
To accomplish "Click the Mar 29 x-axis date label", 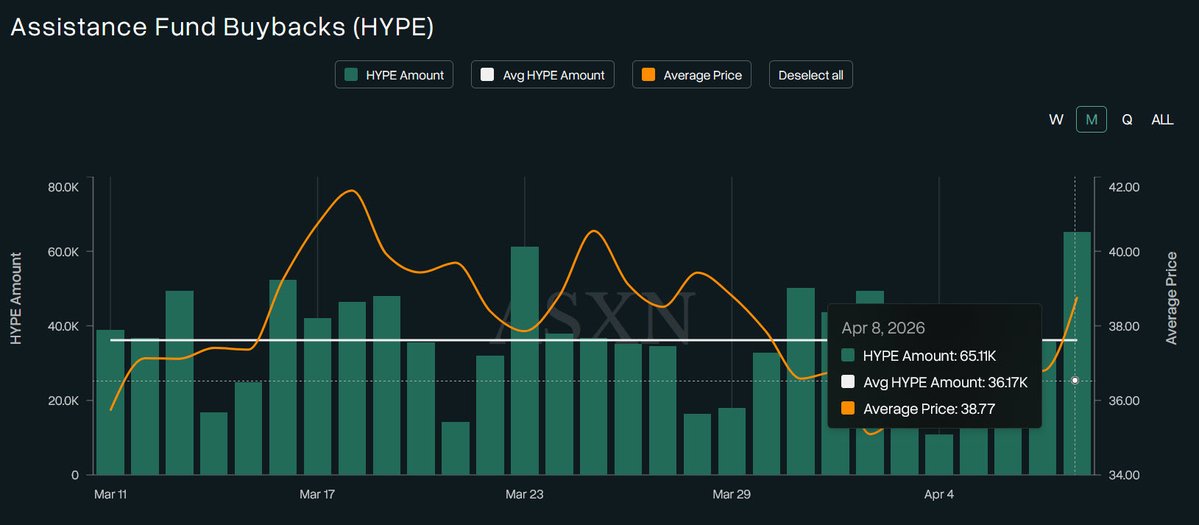I will pos(731,494).
